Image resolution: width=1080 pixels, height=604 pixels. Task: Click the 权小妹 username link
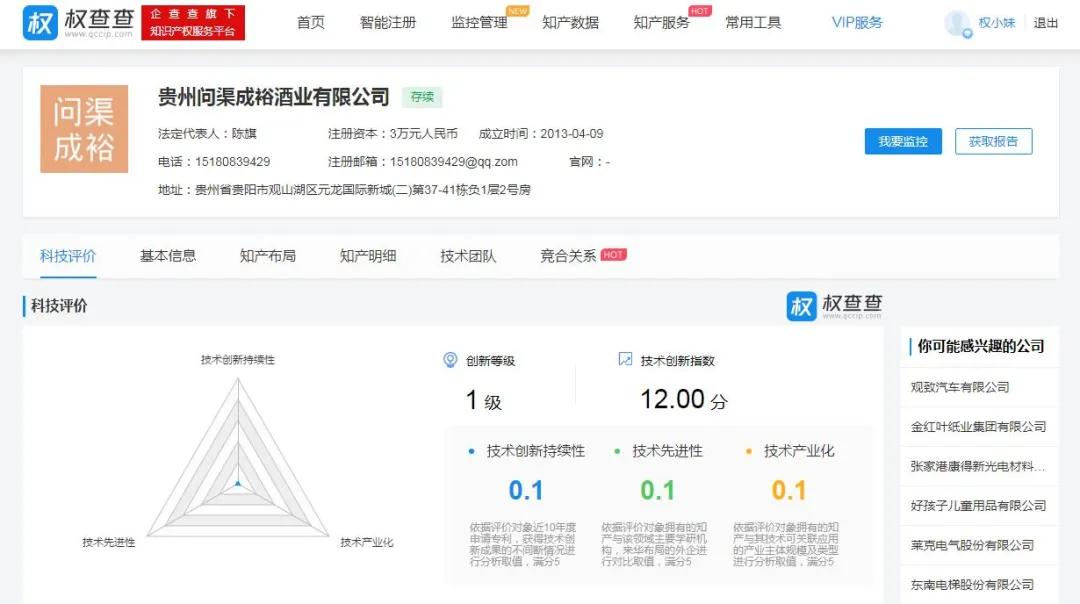click(997, 23)
